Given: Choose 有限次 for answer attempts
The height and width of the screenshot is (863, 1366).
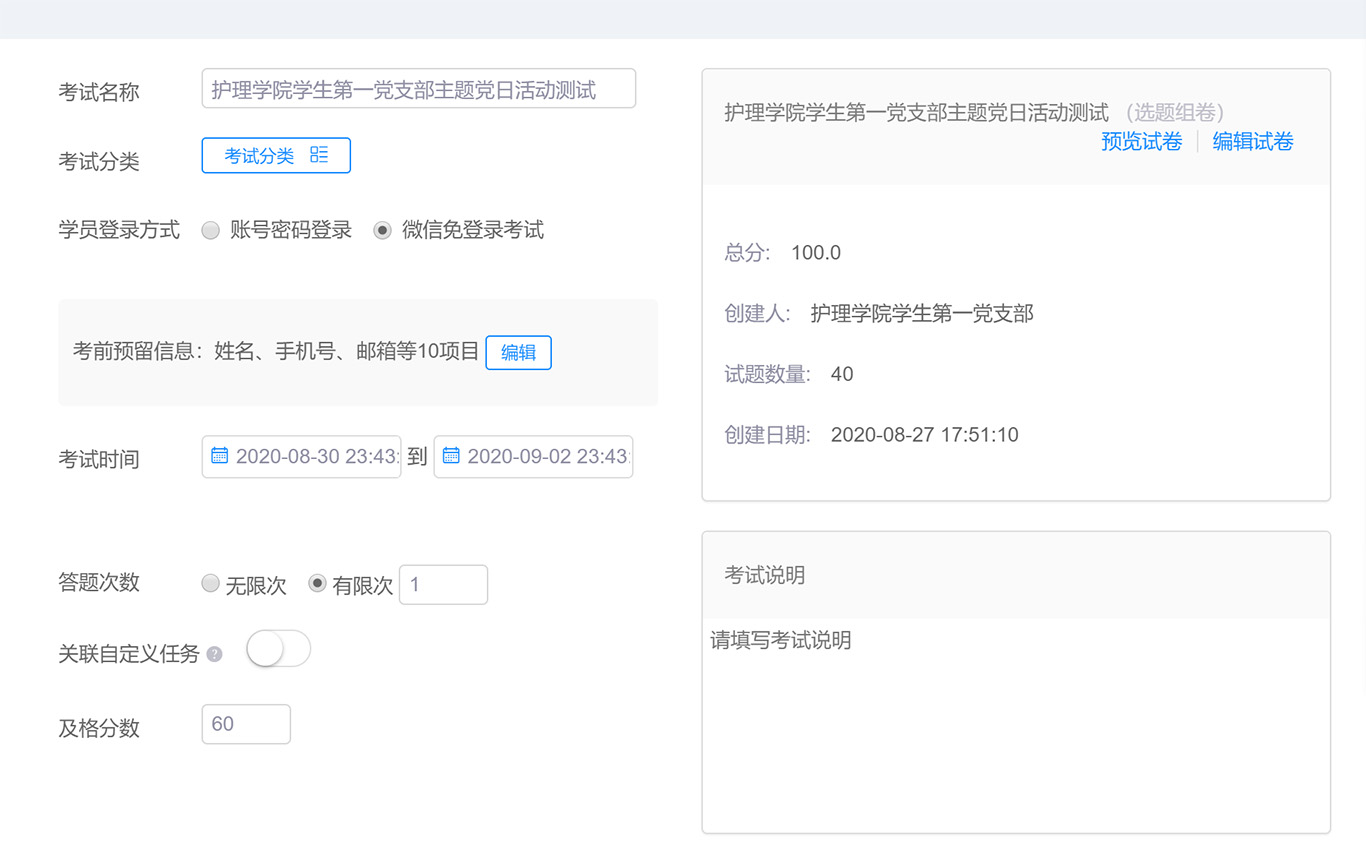Looking at the screenshot, I should click(x=317, y=584).
